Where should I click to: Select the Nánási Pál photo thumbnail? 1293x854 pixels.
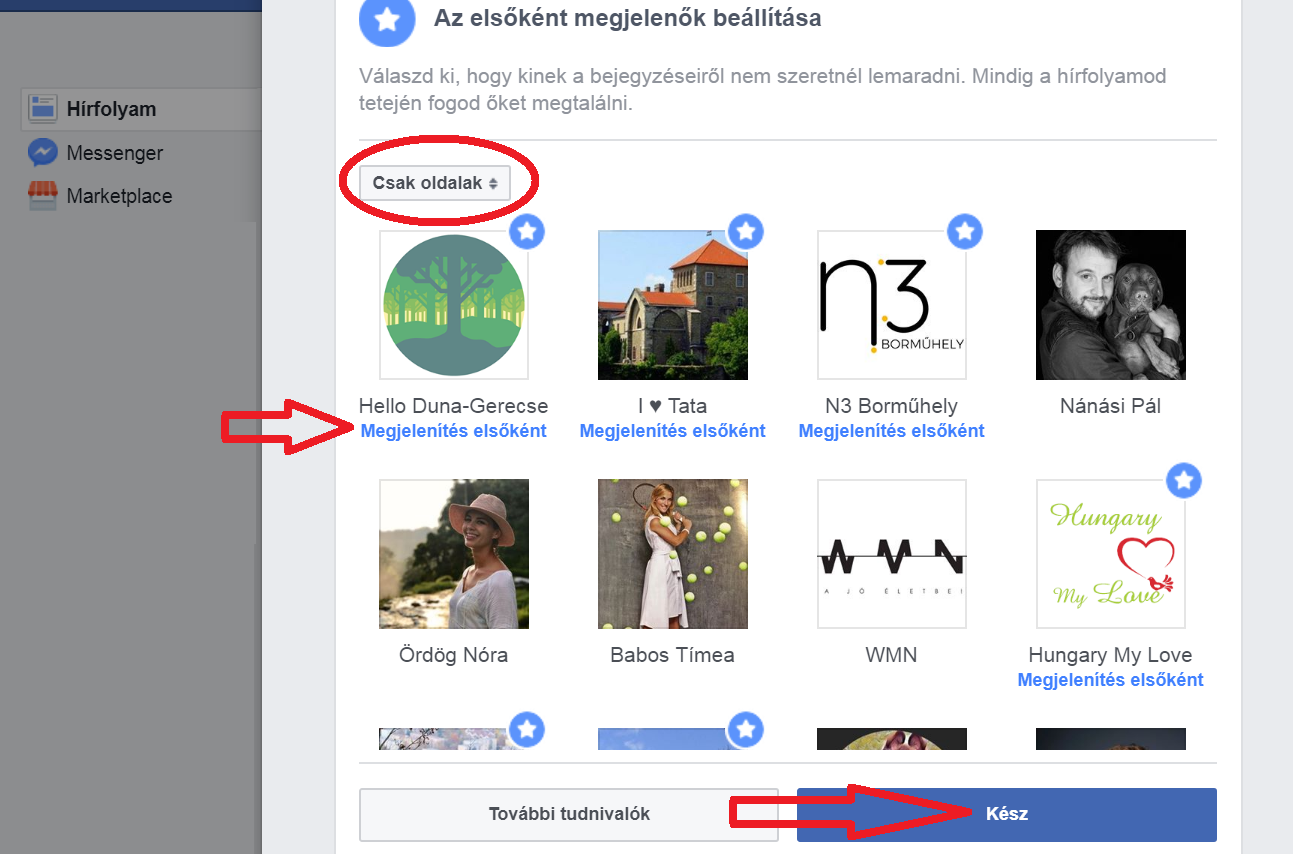coord(1111,305)
